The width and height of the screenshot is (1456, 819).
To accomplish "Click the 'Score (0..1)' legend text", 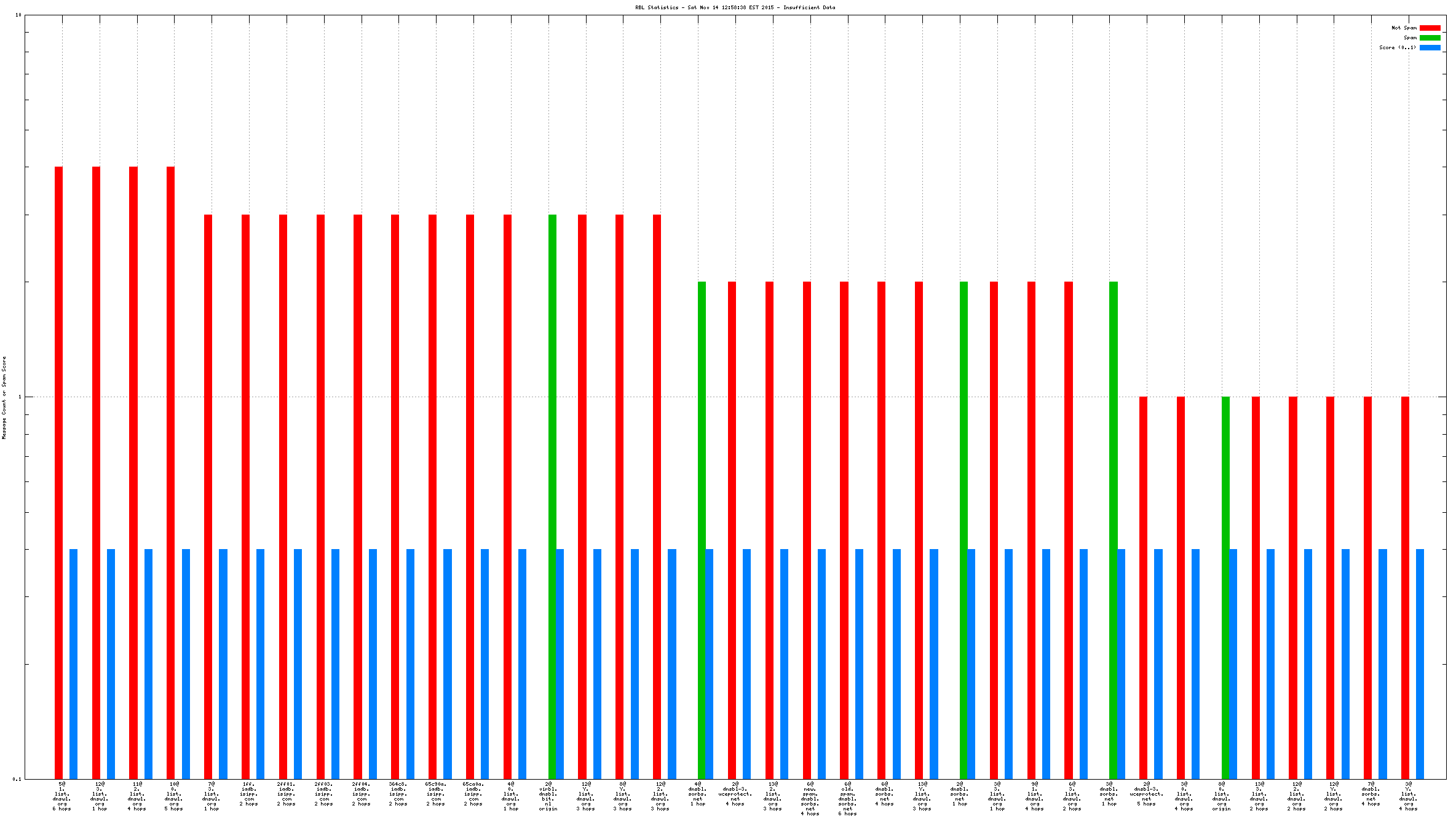I will click(x=1397, y=47).
